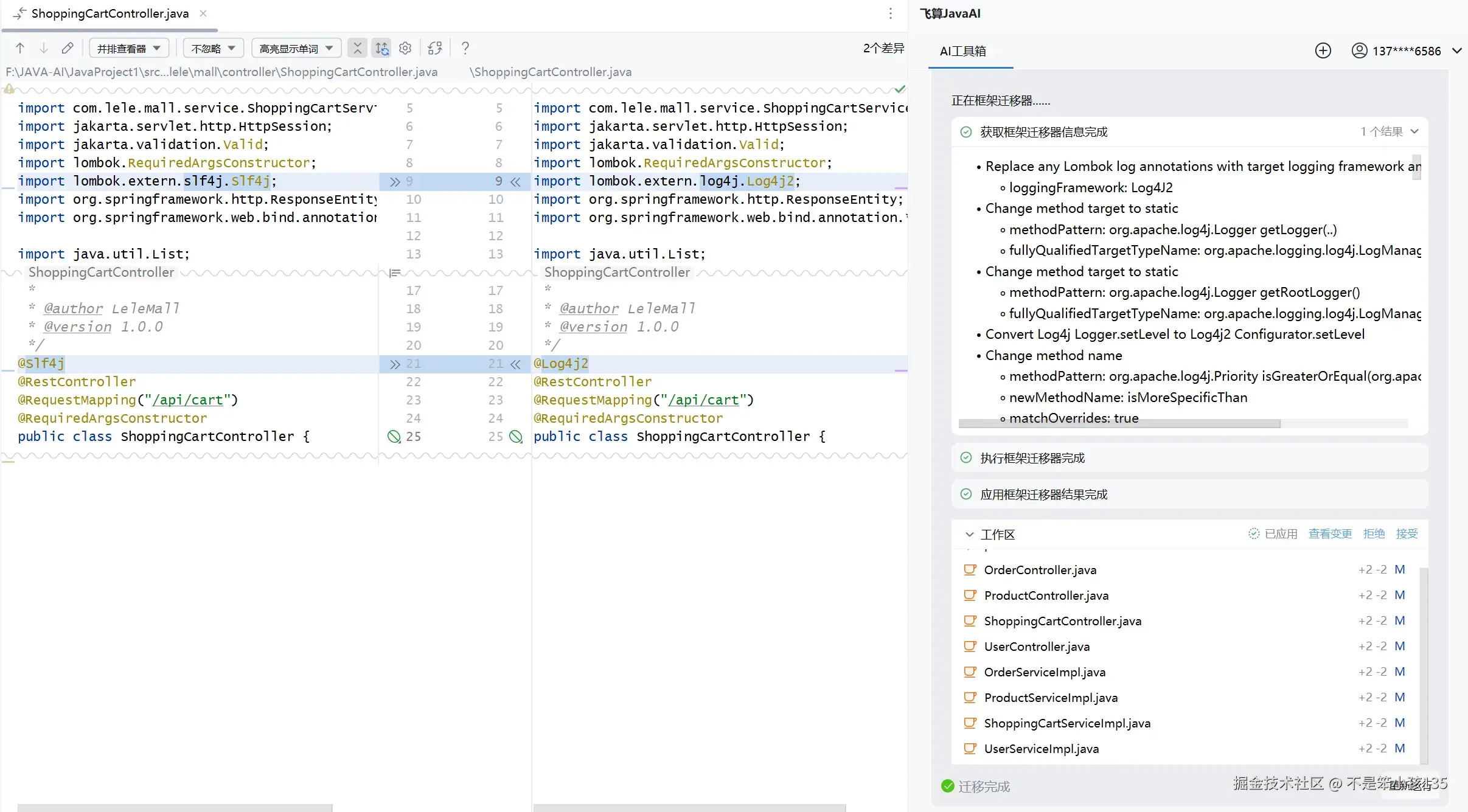Click the user account avatar icon
This screenshot has height=812, width=1468.
point(1359,50)
